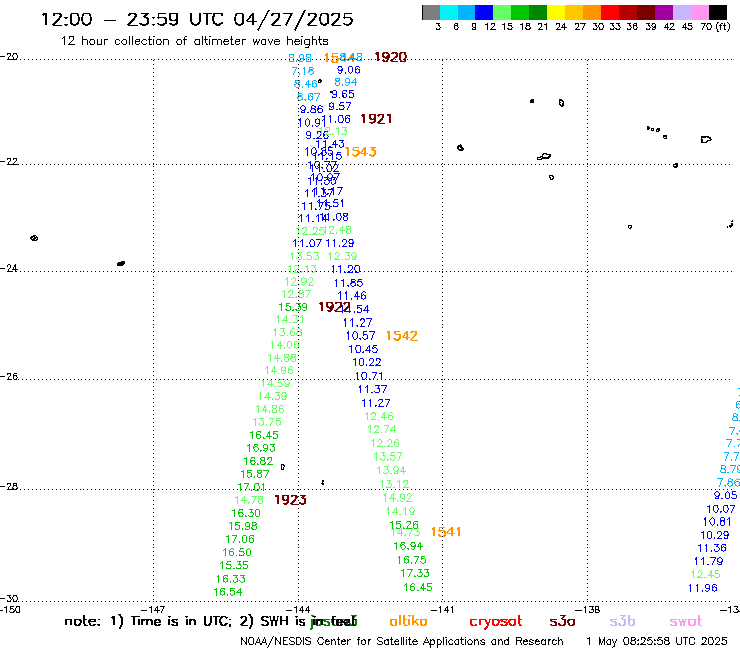The width and height of the screenshot is (740, 650).
Task: Click the altika time marker '1542'
Action: 402,336
